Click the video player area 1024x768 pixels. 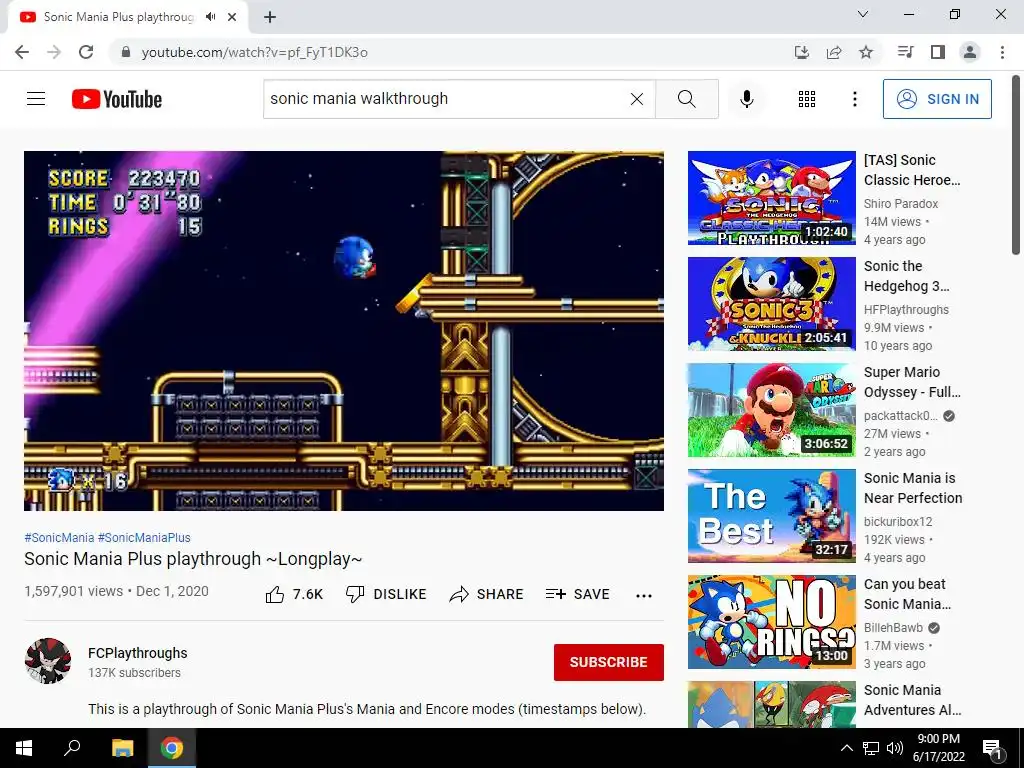tap(344, 331)
